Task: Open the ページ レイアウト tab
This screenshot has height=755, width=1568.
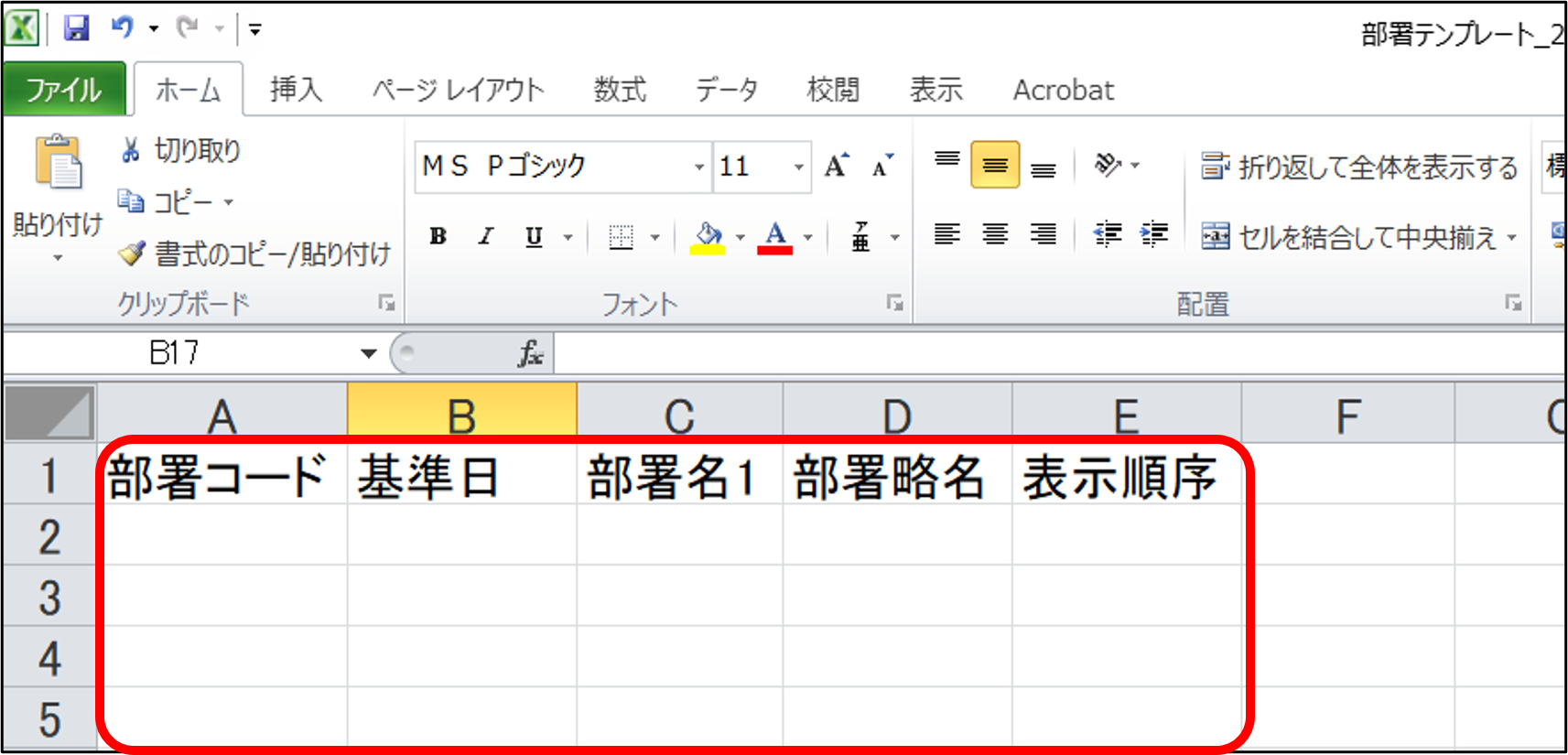Action: point(458,90)
